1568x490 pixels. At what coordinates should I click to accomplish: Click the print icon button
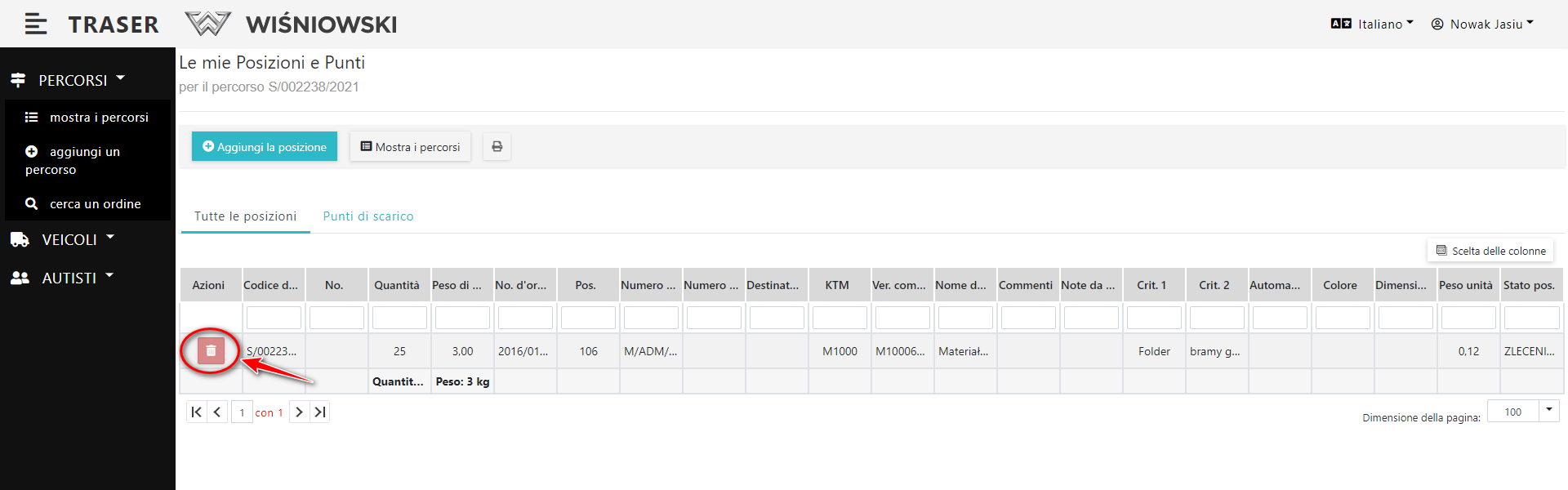coord(497,147)
